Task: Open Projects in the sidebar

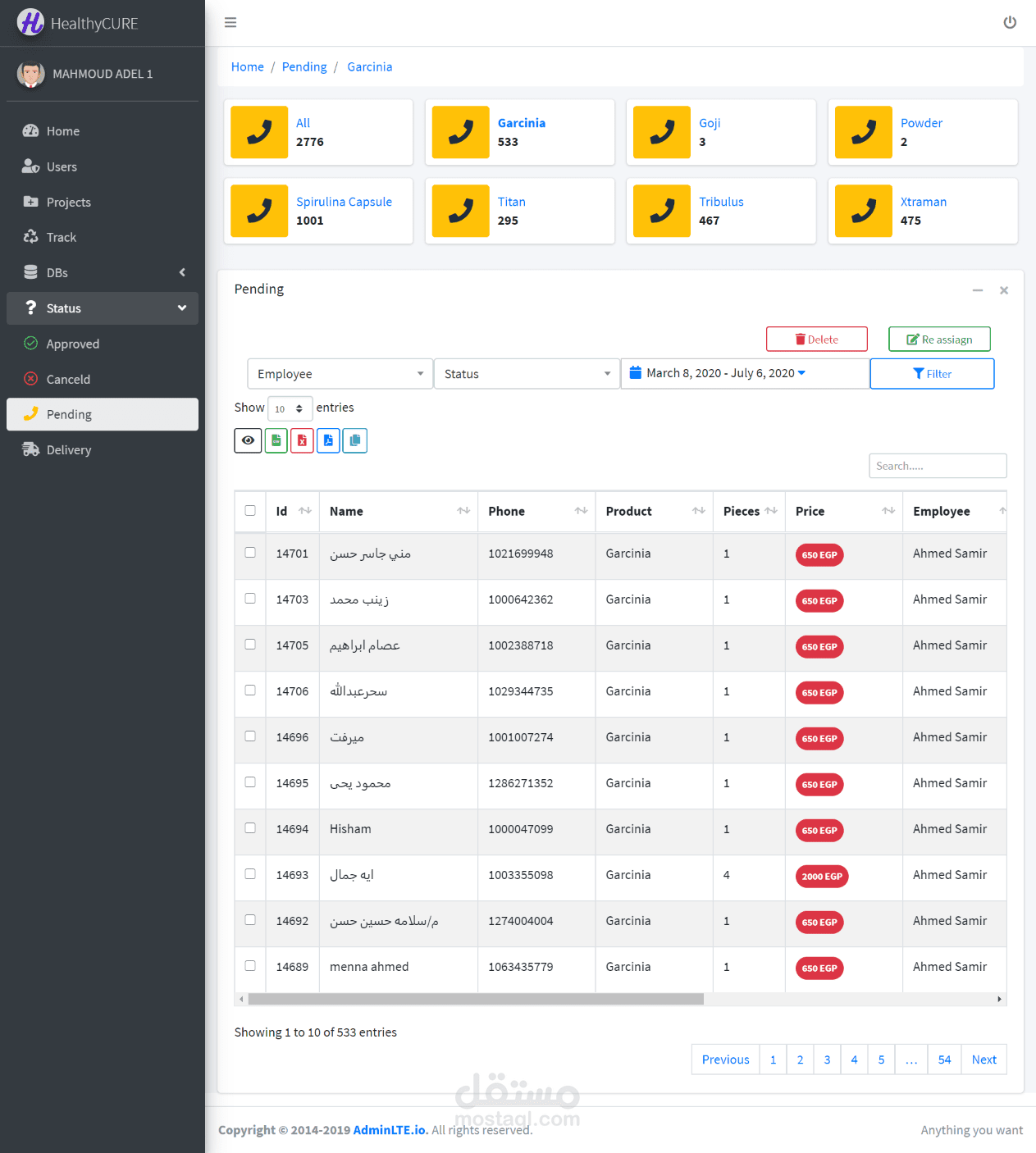Action: click(103, 202)
